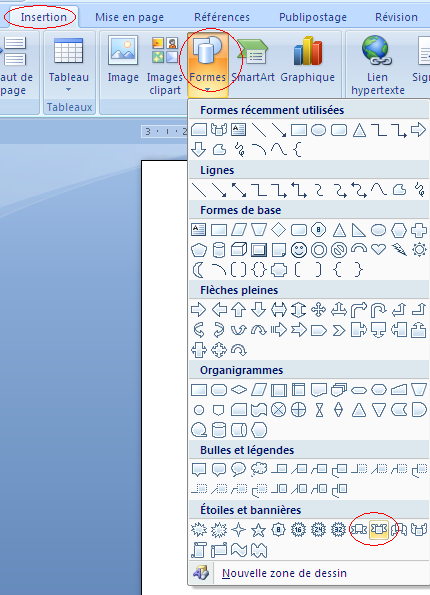Pick the flowchart document shape

[x=318, y=390]
